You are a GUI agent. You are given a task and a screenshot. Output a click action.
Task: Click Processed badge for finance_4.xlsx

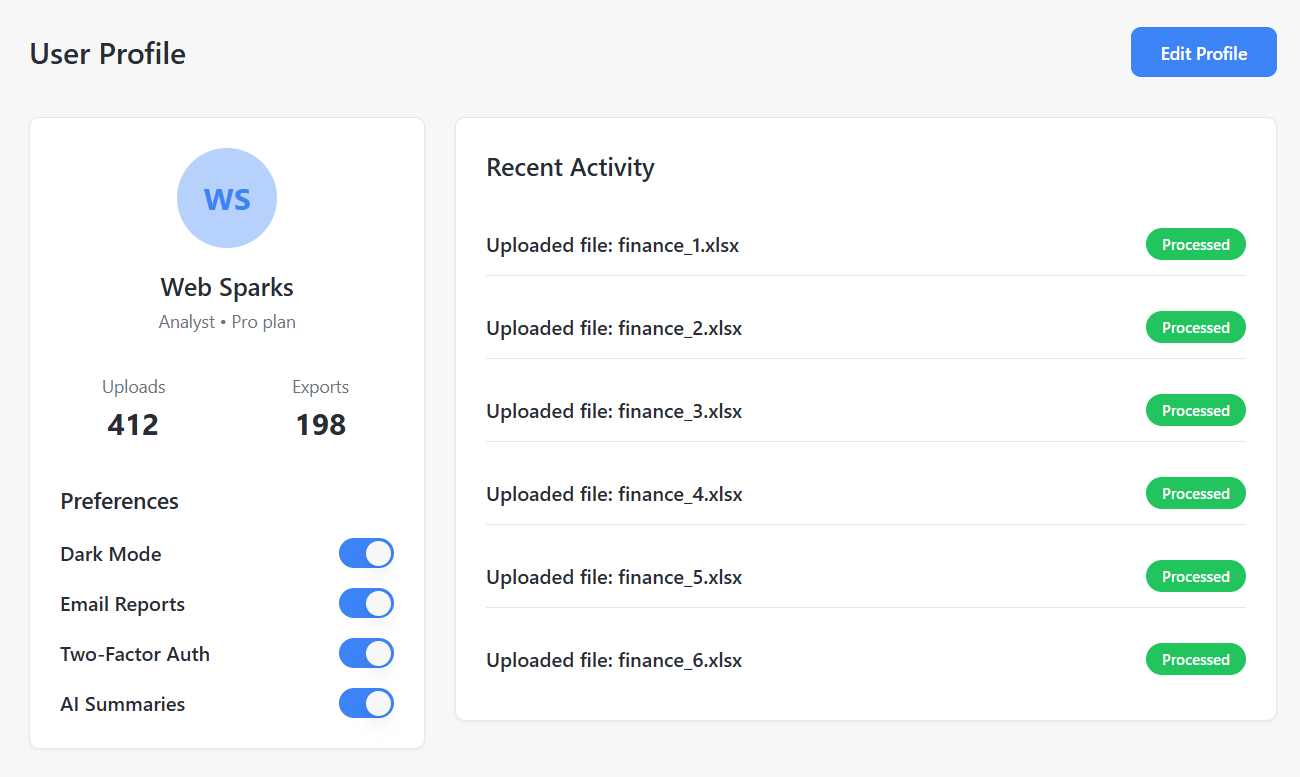[x=1195, y=494]
